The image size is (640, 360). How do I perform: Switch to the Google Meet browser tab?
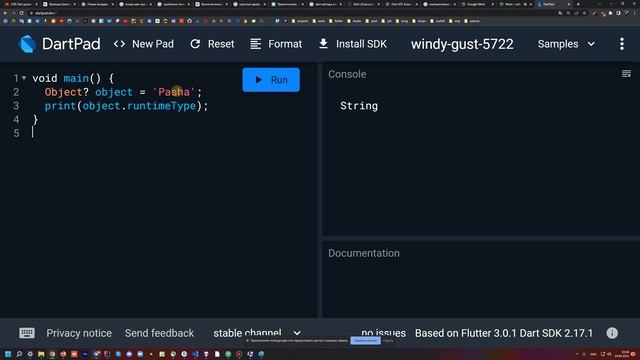point(476,4)
